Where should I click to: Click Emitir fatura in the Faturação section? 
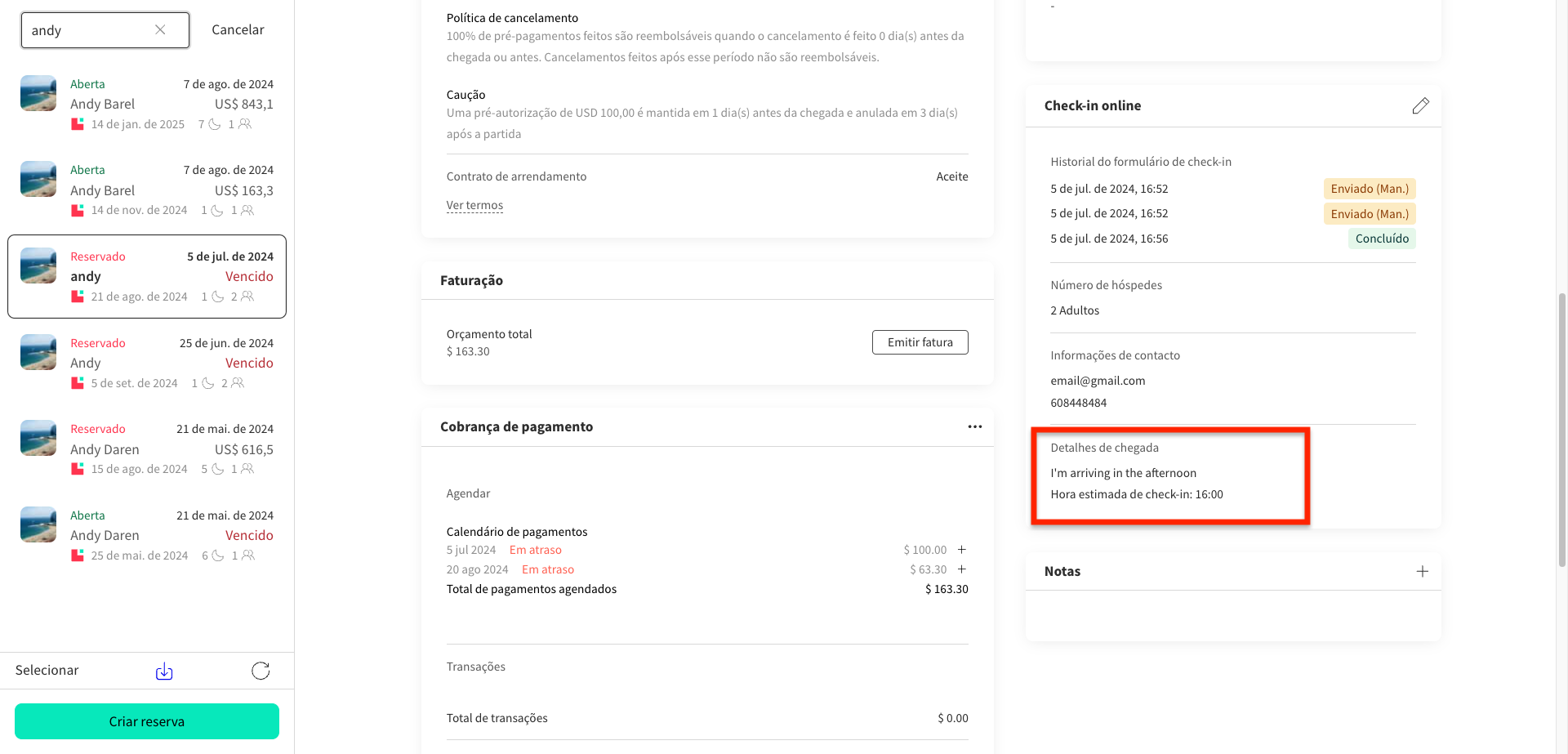(920, 341)
